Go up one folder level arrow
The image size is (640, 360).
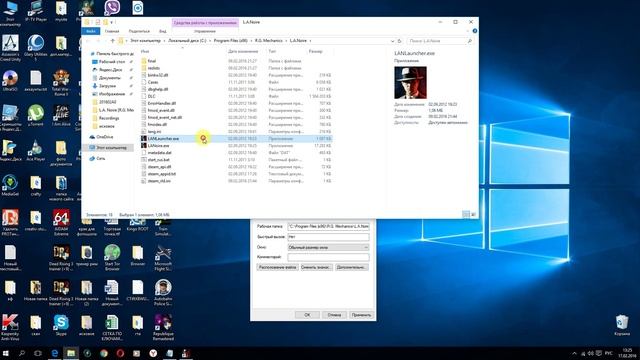[x=112, y=41]
